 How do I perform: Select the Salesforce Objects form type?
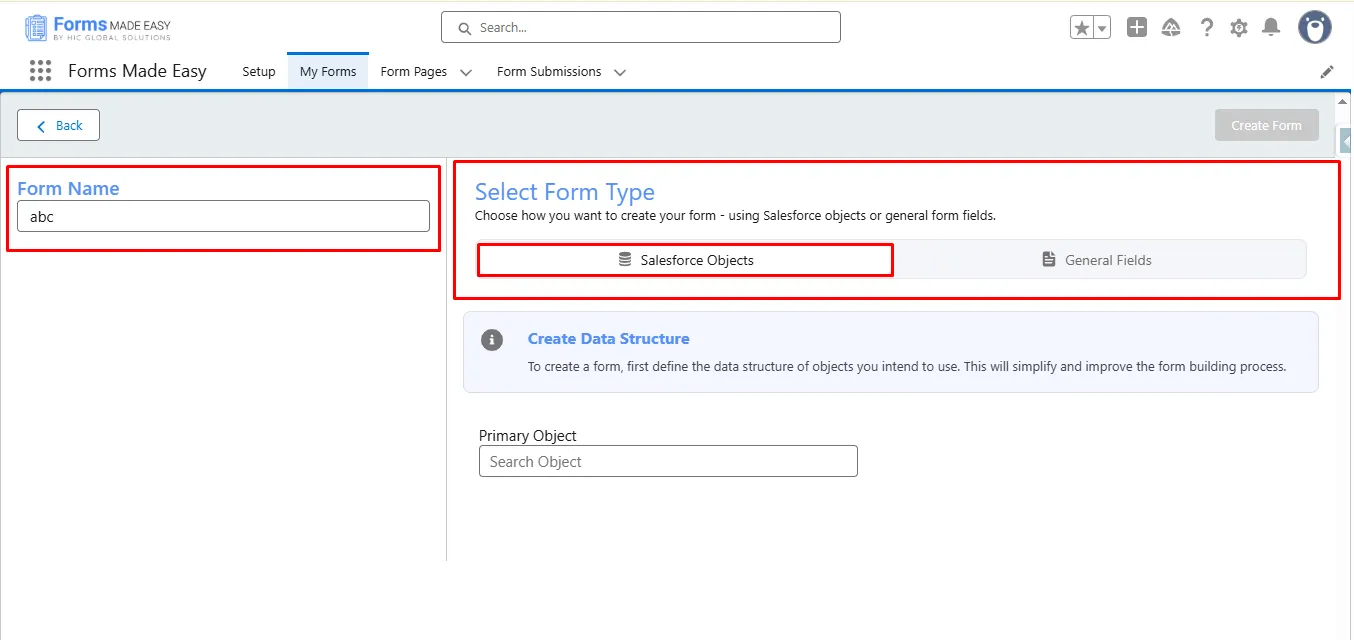(x=685, y=260)
